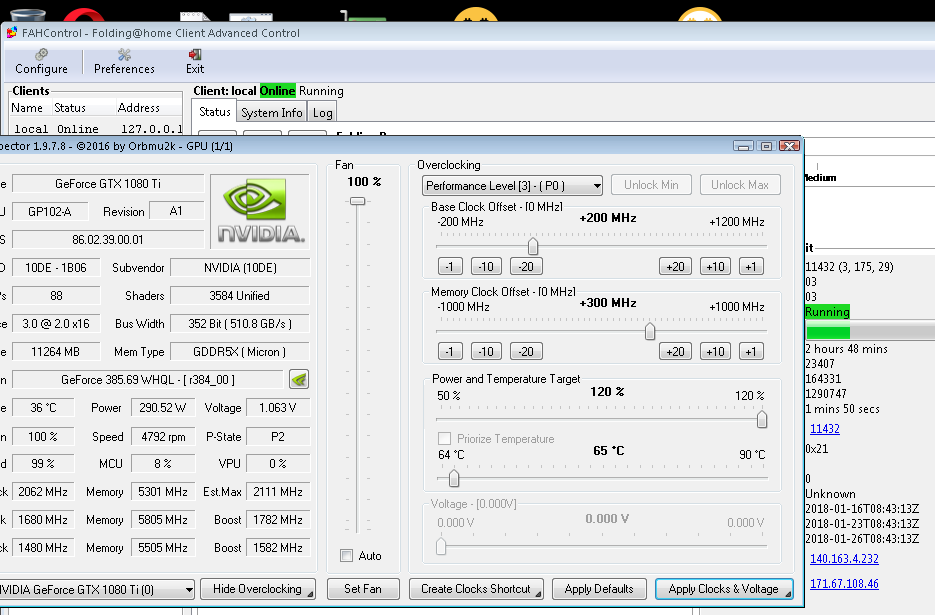Open the GPU selection dropdown

click(95, 589)
